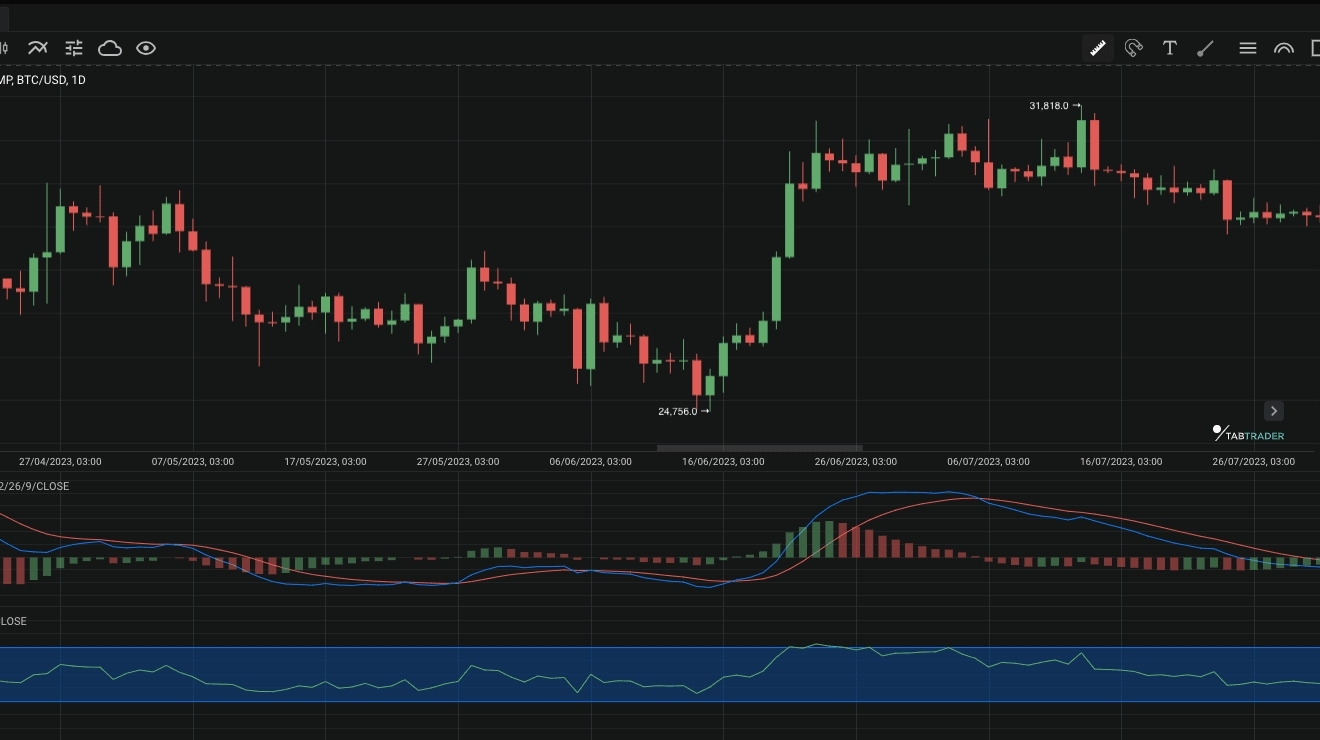Viewport: 1320px width, 740px height.
Task: Click the candlestick chart type icon
Action: [4, 48]
